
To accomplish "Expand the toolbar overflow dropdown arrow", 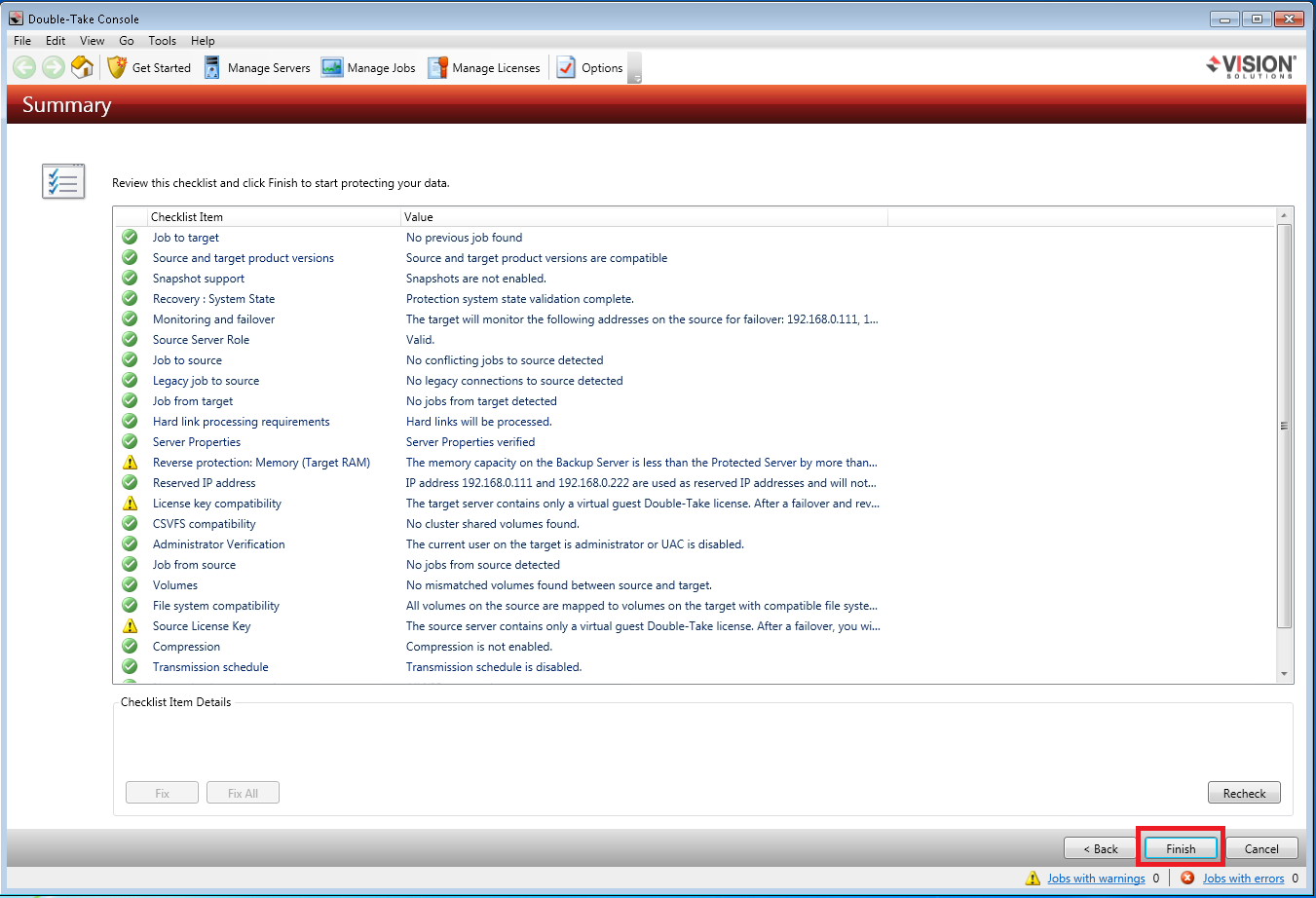I will (635, 79).
